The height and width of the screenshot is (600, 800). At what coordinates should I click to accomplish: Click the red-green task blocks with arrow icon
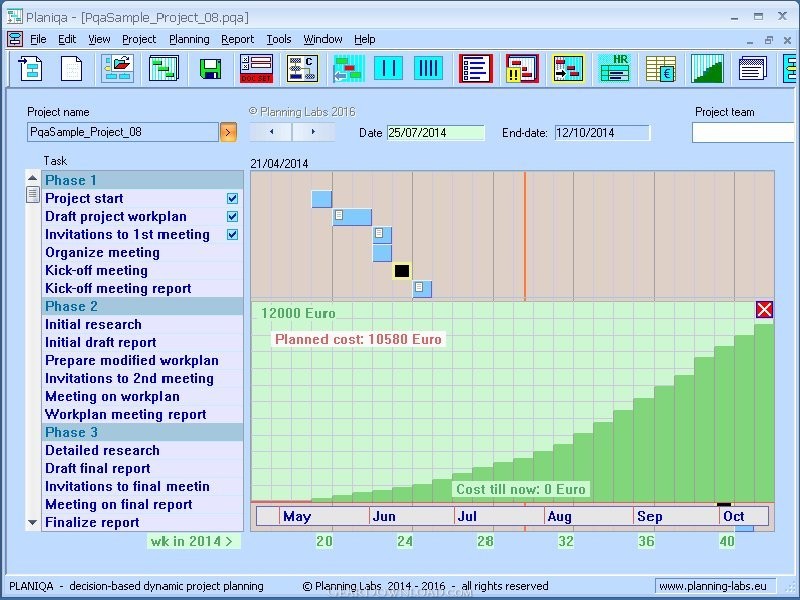click(348, 68)
